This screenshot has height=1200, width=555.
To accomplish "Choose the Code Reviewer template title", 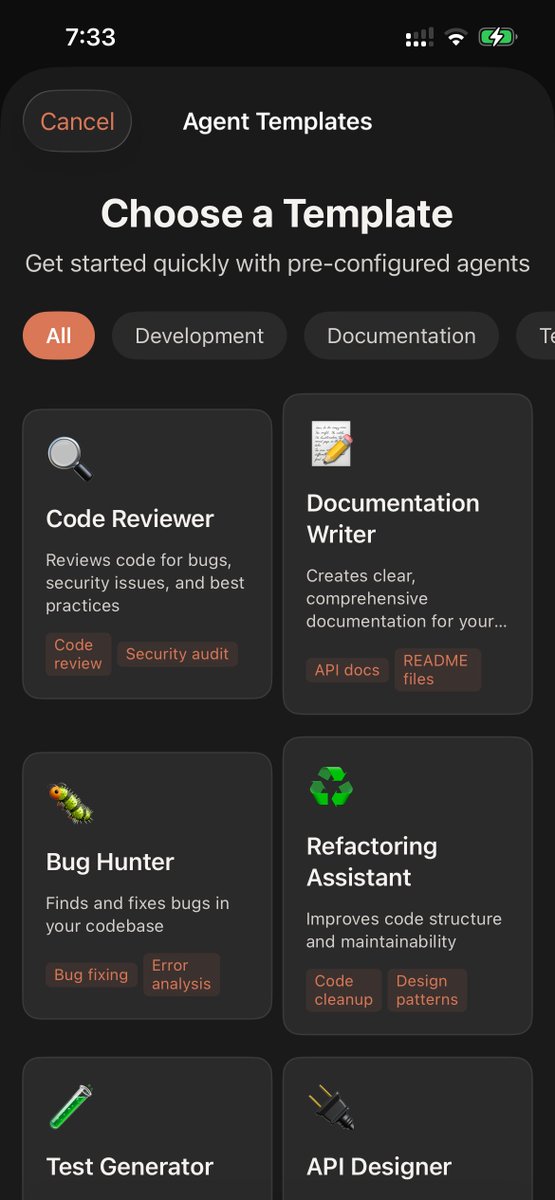I will [130, 518].
